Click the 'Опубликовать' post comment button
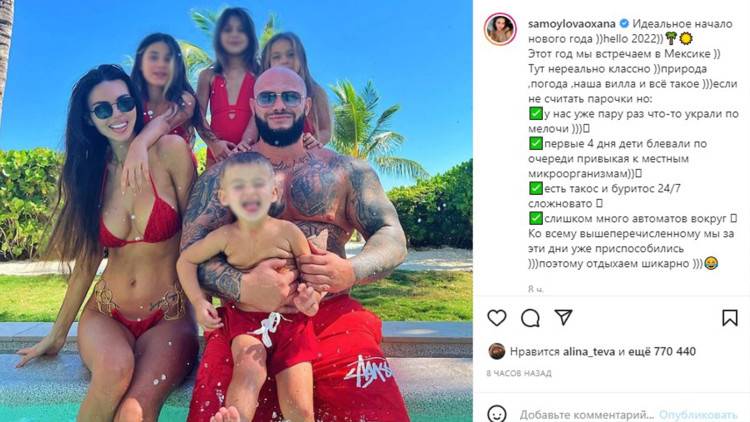Image resolution: width=750 pixels, height=422 pixels. tap(697, 415)
